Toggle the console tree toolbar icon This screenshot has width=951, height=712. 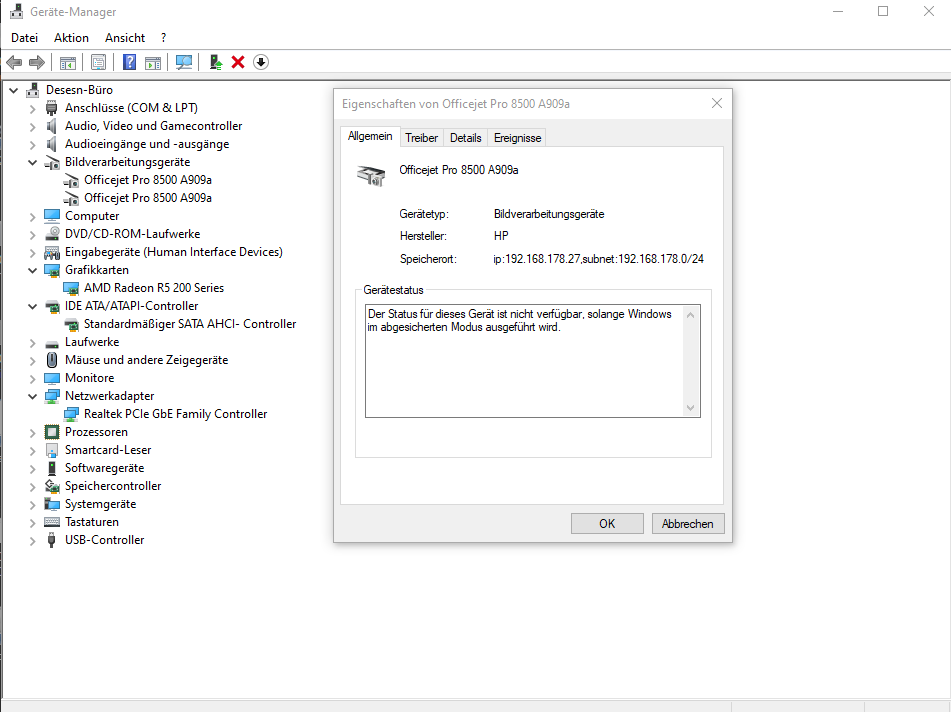(x=68, y=62)
